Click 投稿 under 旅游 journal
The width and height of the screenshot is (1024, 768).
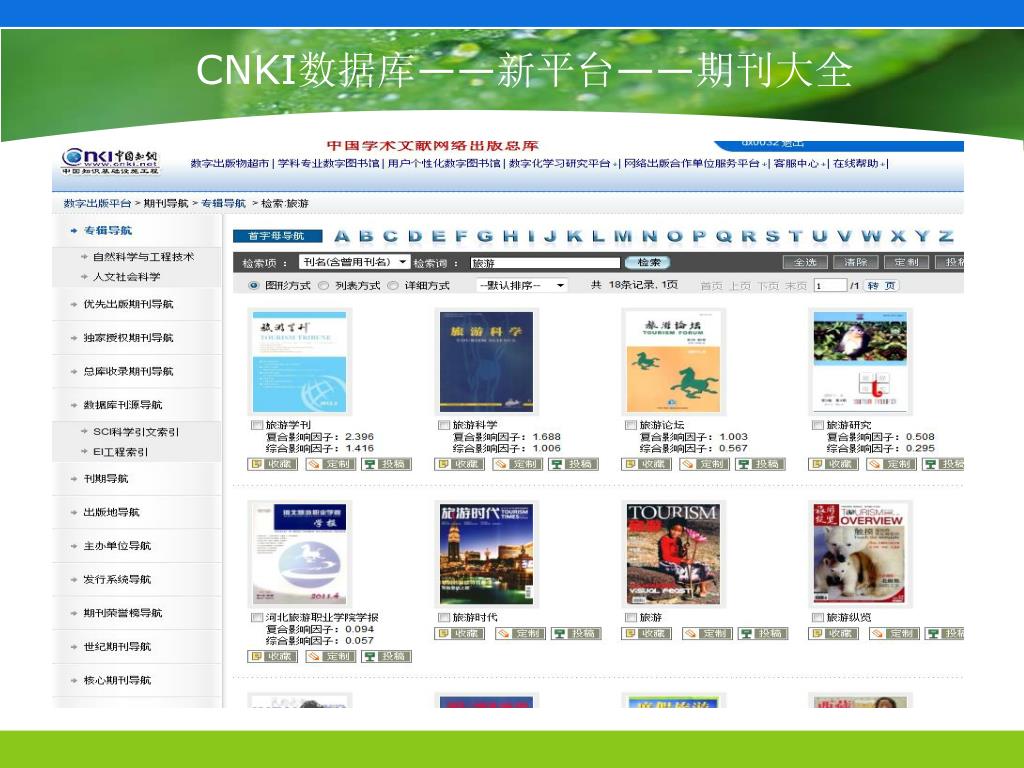(763, 633)
